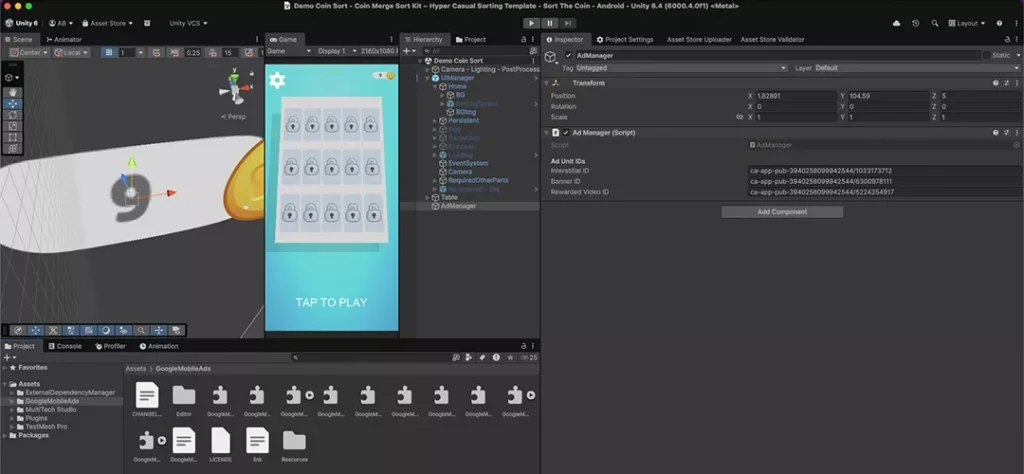Image resolution: width=1024 pixels, height=474 pixels.
Task: Click the Interstitial ID input field
Action: pyautogui.click(x=884, y=171)
